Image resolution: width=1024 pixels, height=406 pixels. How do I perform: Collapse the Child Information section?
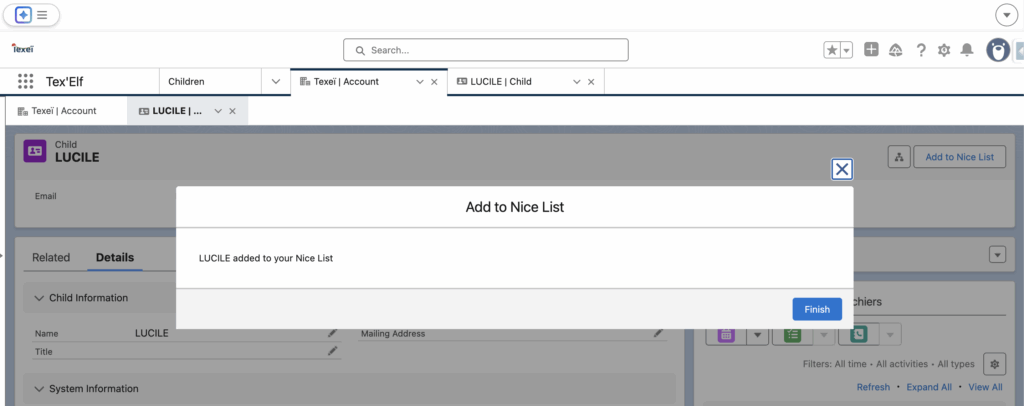pyautogui.click(x=40, y=298)
